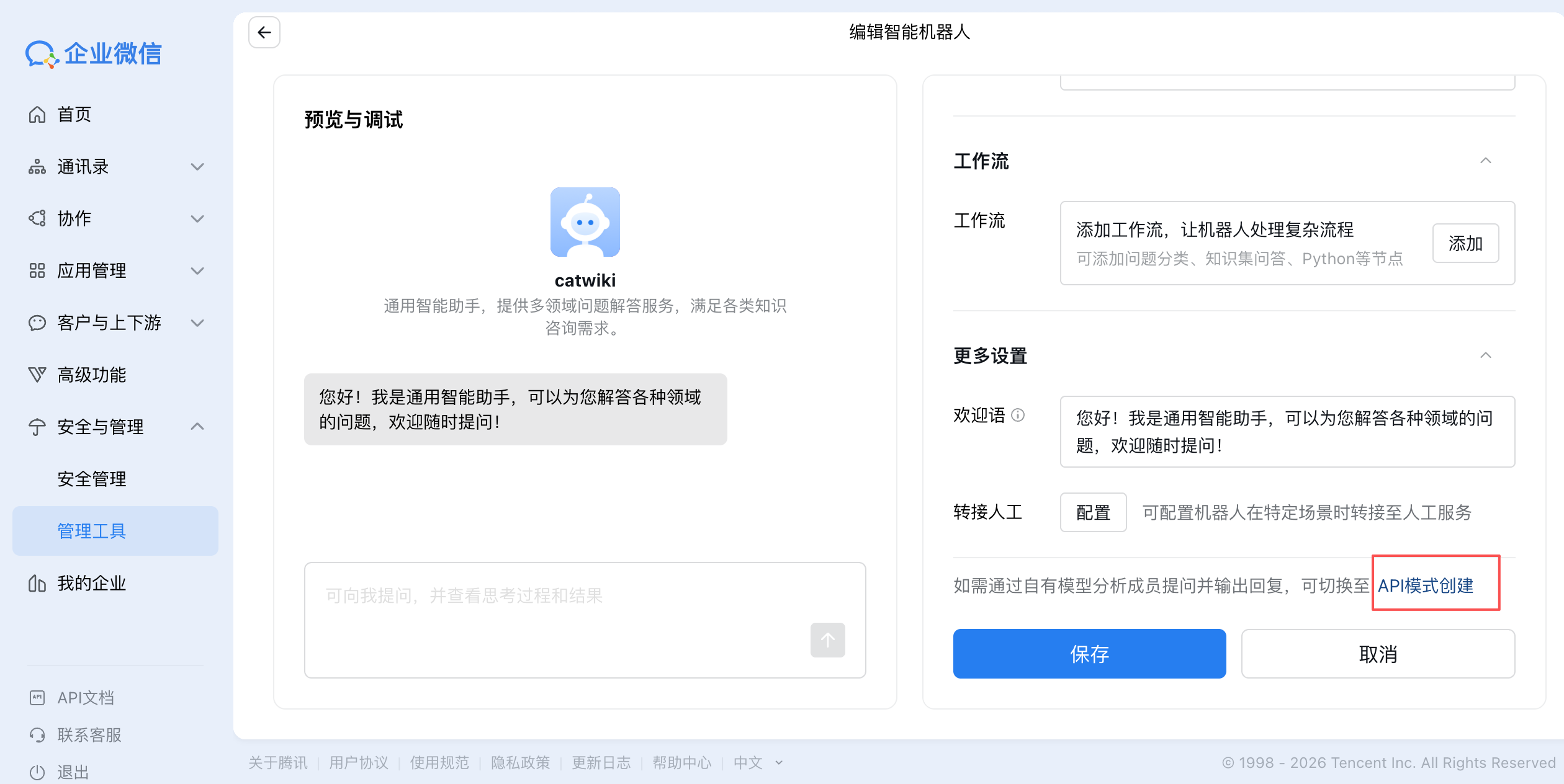
Task: Click the WeCom logo
Action: click(93, 54)
